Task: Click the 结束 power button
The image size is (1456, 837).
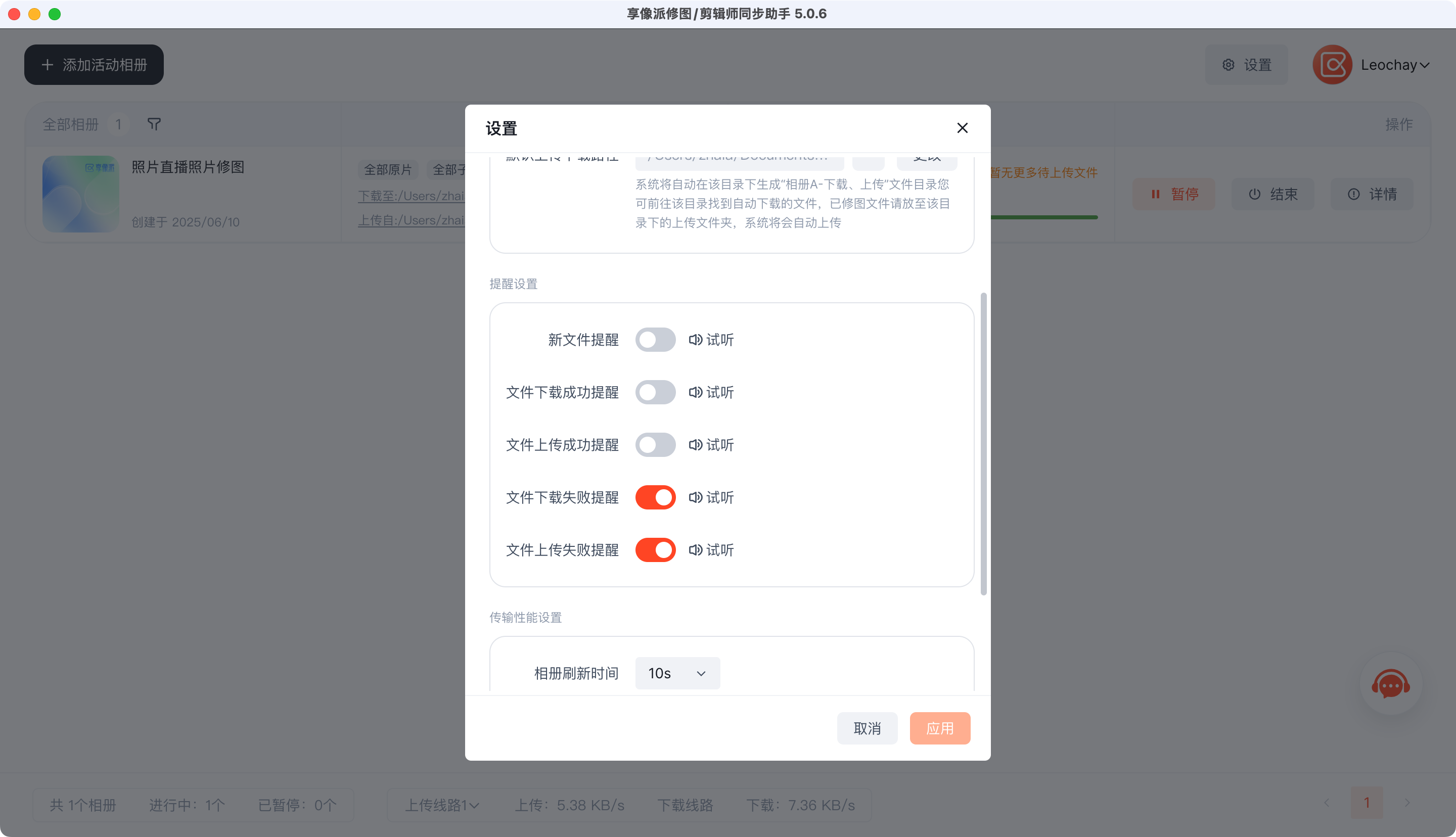Action: point(1272,194)
